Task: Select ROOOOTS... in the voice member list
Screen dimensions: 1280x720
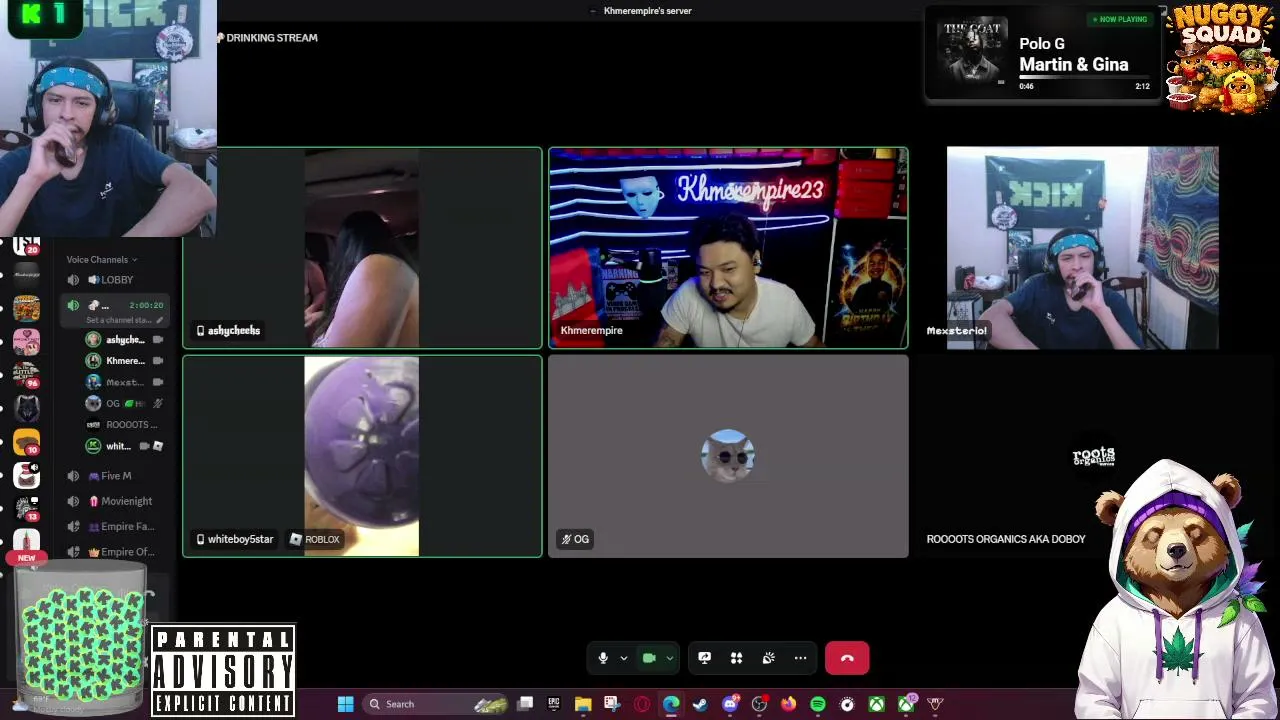Action: point(124,425)
